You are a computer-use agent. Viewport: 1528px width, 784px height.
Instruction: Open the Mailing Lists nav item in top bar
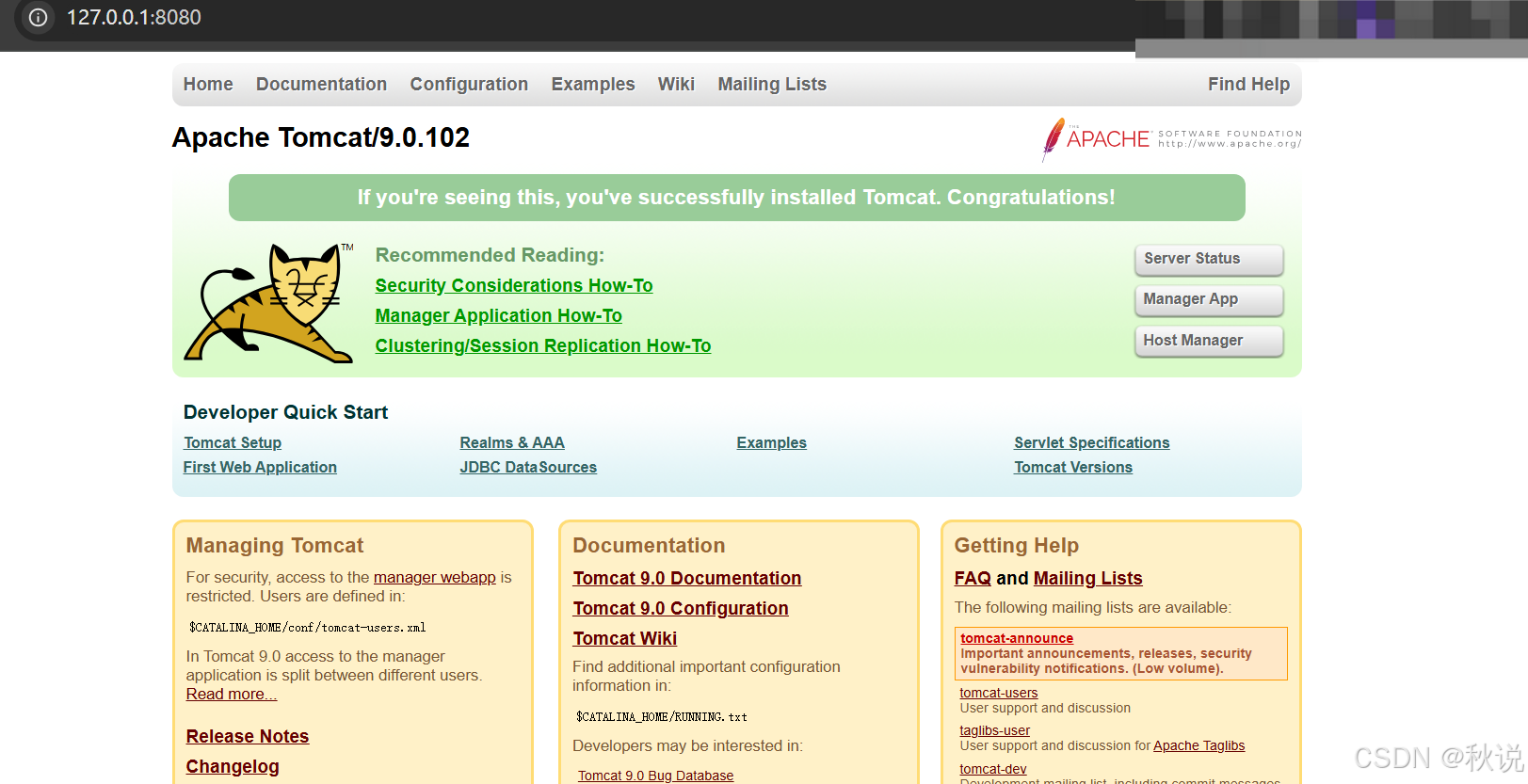click(x=772, y=84)
